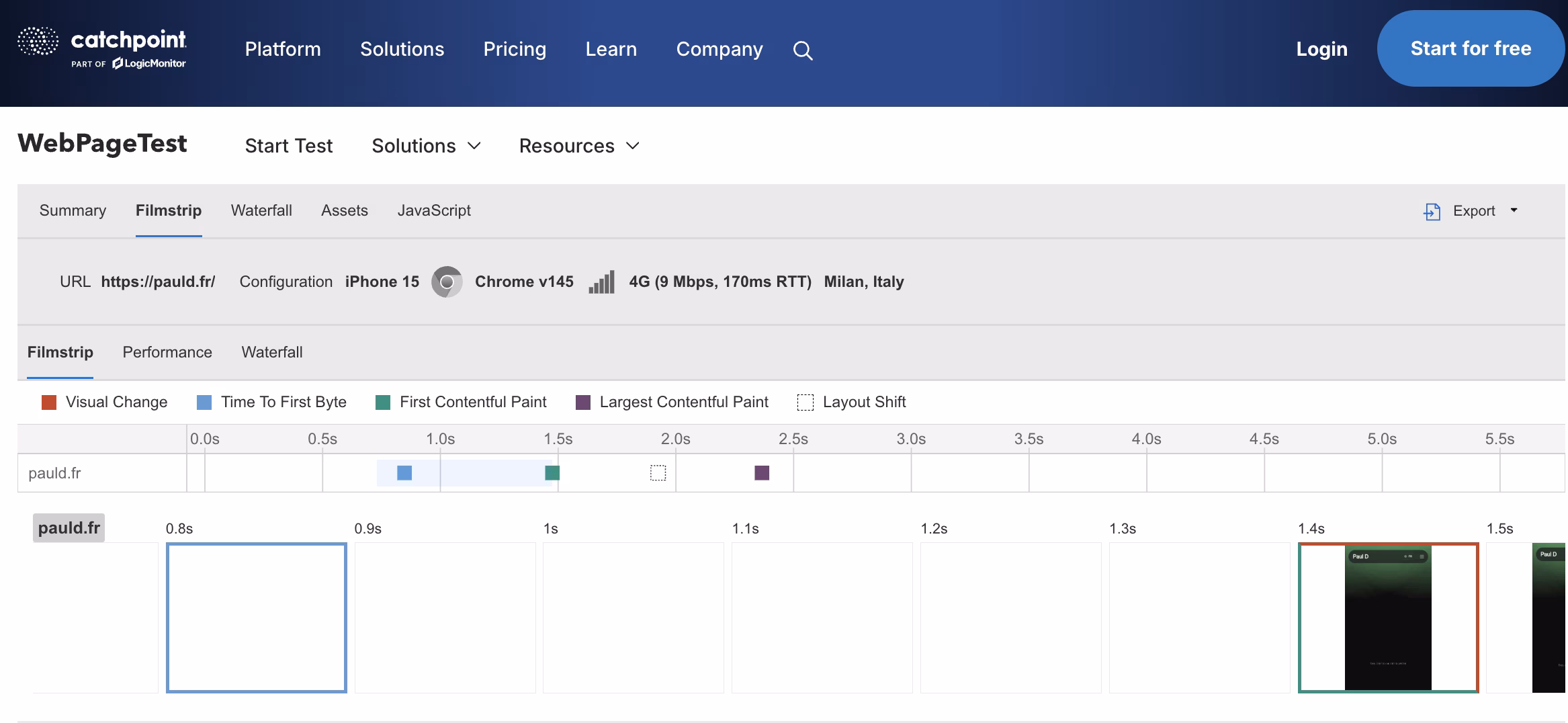Click the Largest Contentful Paint timeline marker

point(762,473)
